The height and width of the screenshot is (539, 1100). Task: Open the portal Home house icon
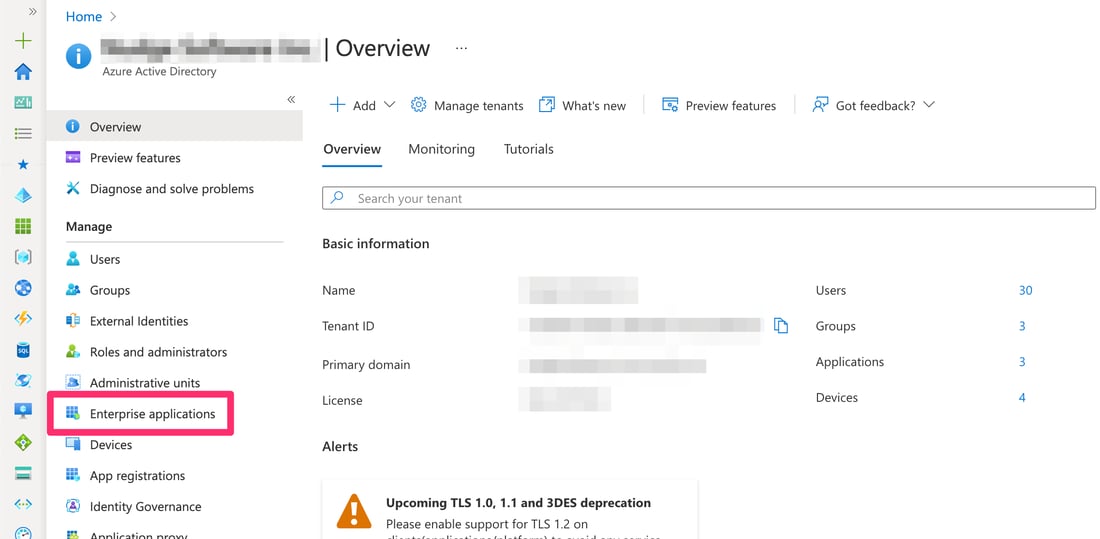point(23,72)
